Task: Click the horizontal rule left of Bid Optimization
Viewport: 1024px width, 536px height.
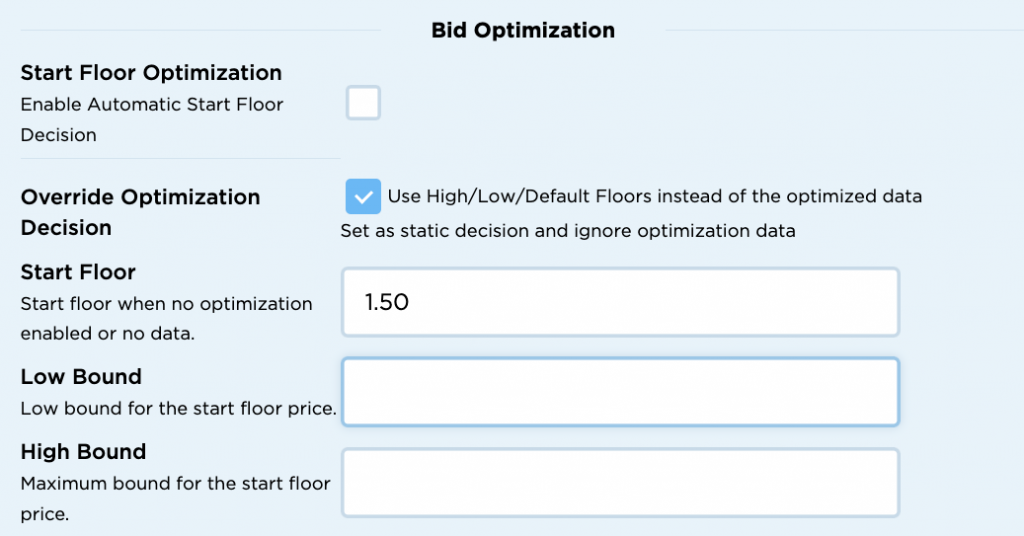Action: point(200,31)
